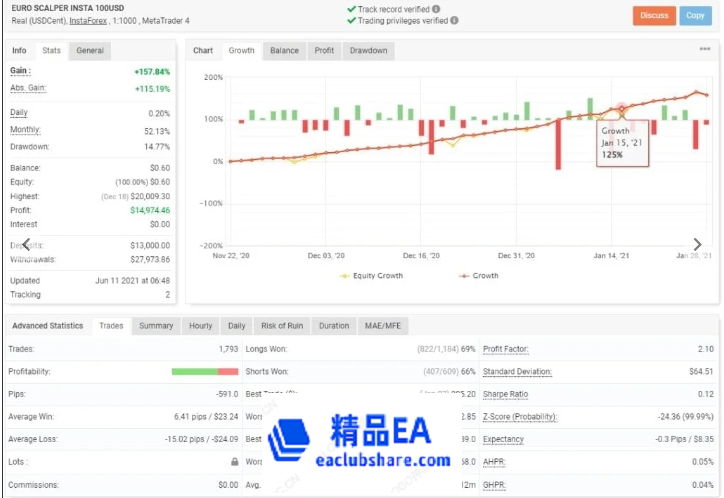Open the chart options three-dot menu

pyautogui.click(x=704, y=49)
